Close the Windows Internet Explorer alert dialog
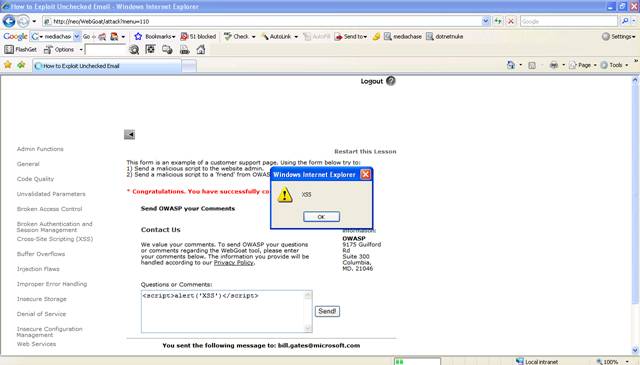Image resolution: width=640 pixels, height=365 pixels. click(x=365, y=174)
